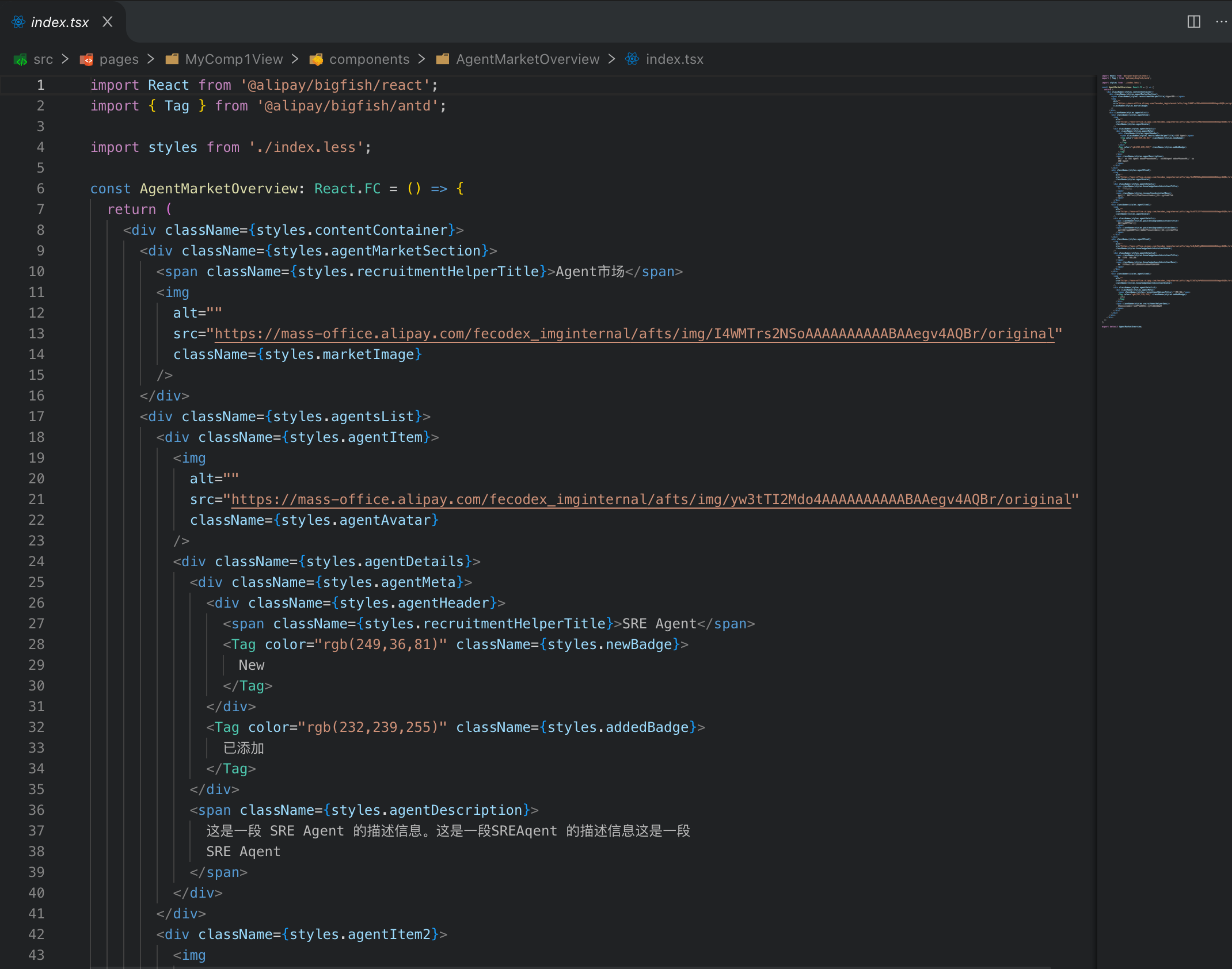The width and height of the screenshot is (1232, 969).
Task: Click the MyComp1View folder icon
Action: [172, 59]
